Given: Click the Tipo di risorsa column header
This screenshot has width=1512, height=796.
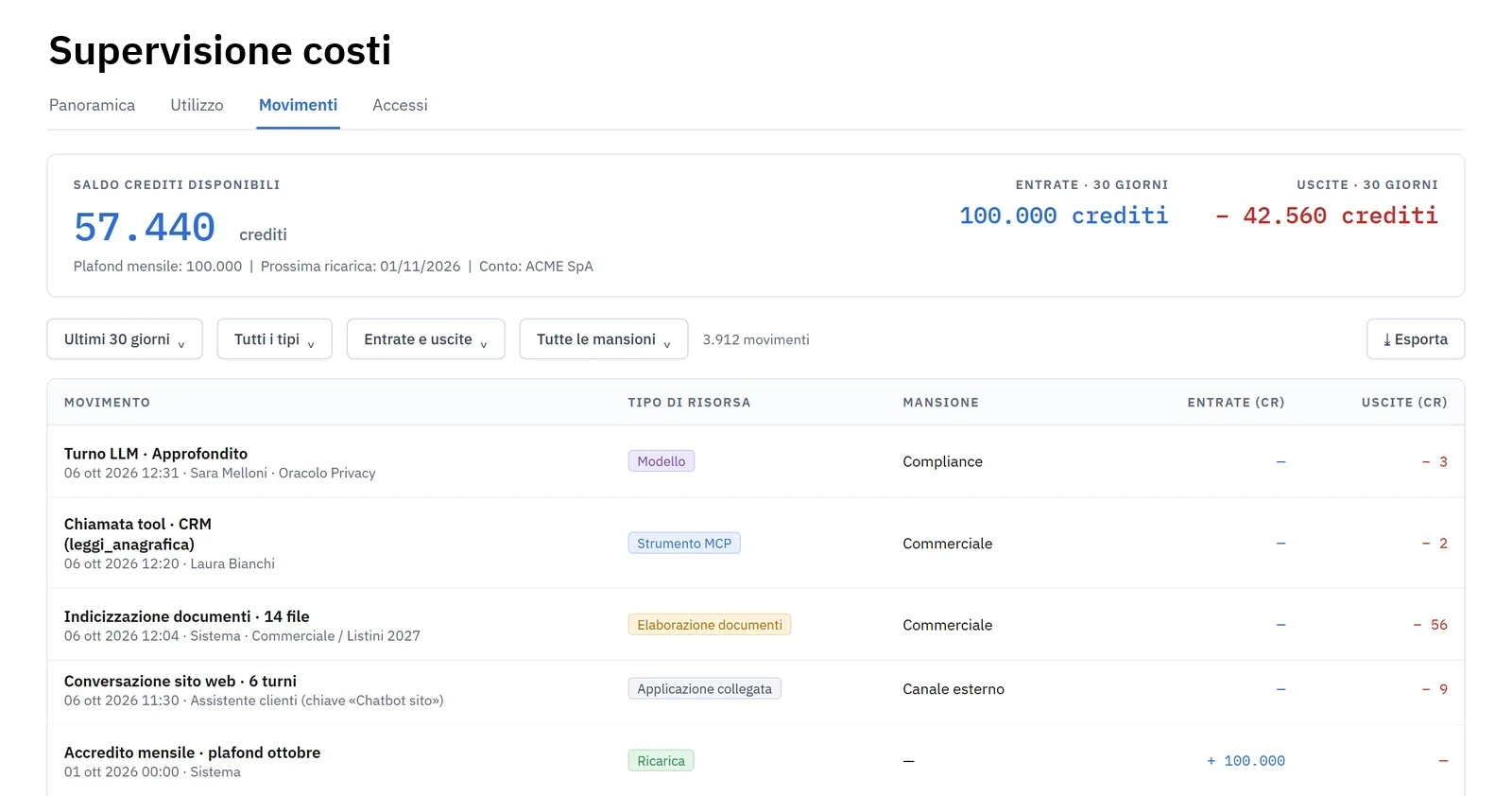Looking at the screenshot, I should point(689,403).
